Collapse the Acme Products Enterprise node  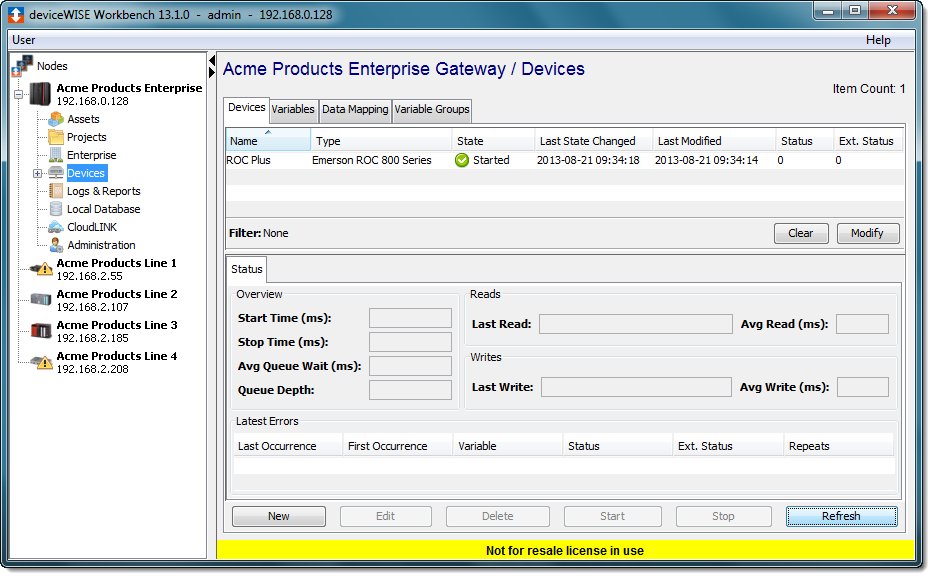click(16, 93)
